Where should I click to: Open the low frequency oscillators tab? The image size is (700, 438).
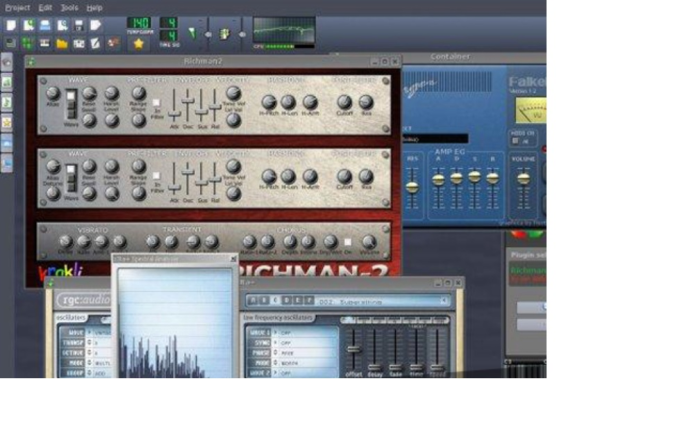pos(278,317)
